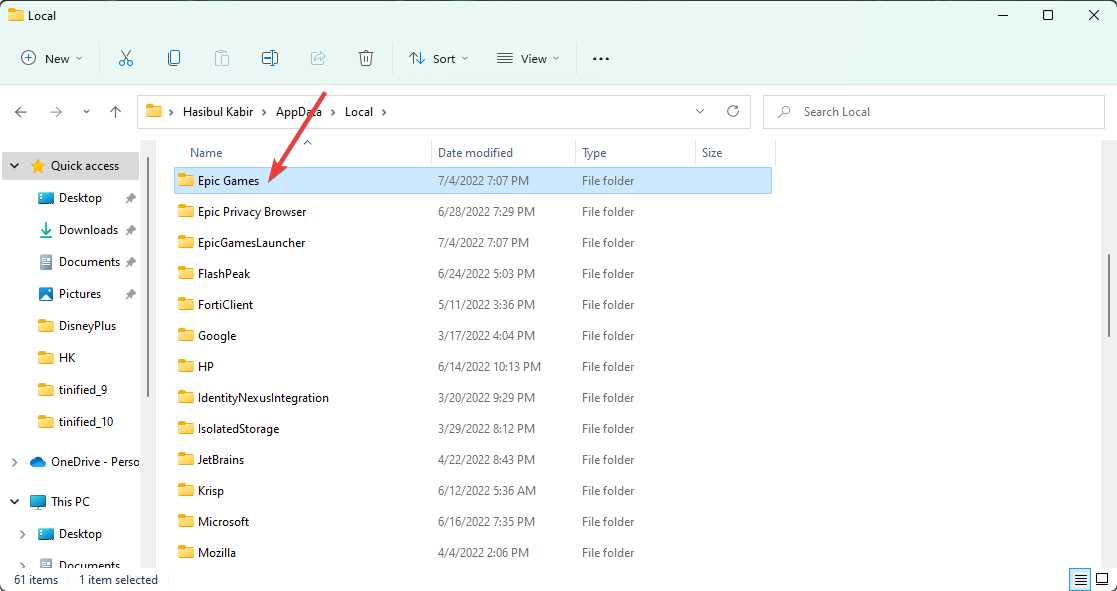This screenshot has width=1117, height=591.
Task: Open Downloads in Quick access
Action: tap(88, 230)
